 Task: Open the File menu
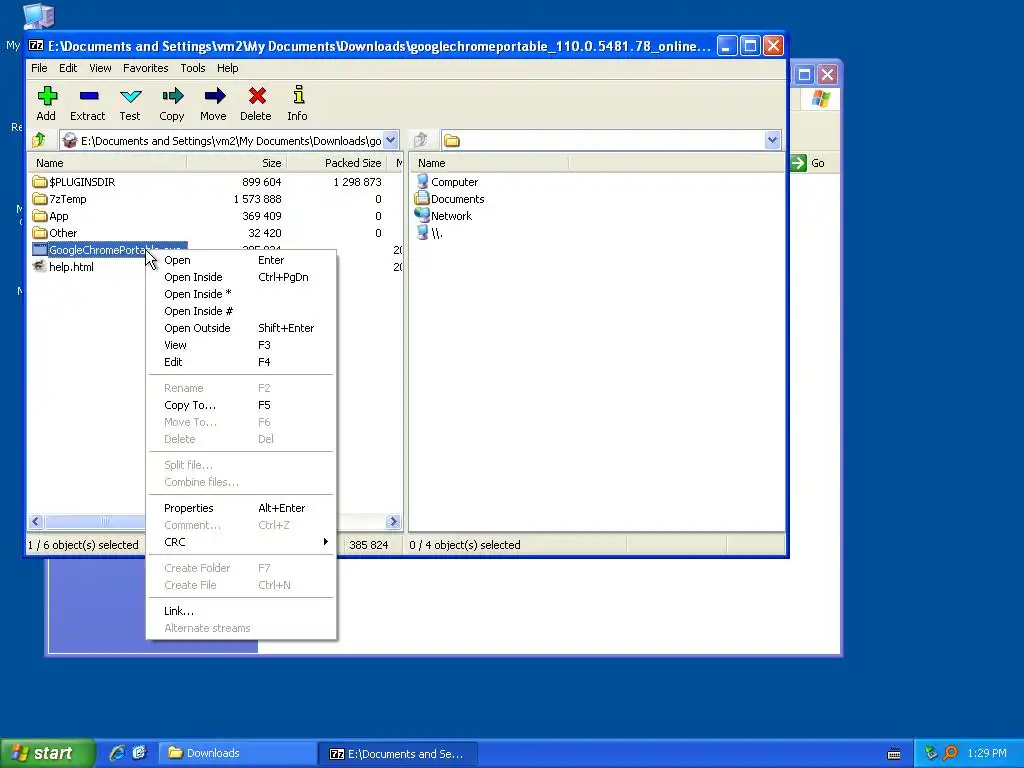pos(39,68)
